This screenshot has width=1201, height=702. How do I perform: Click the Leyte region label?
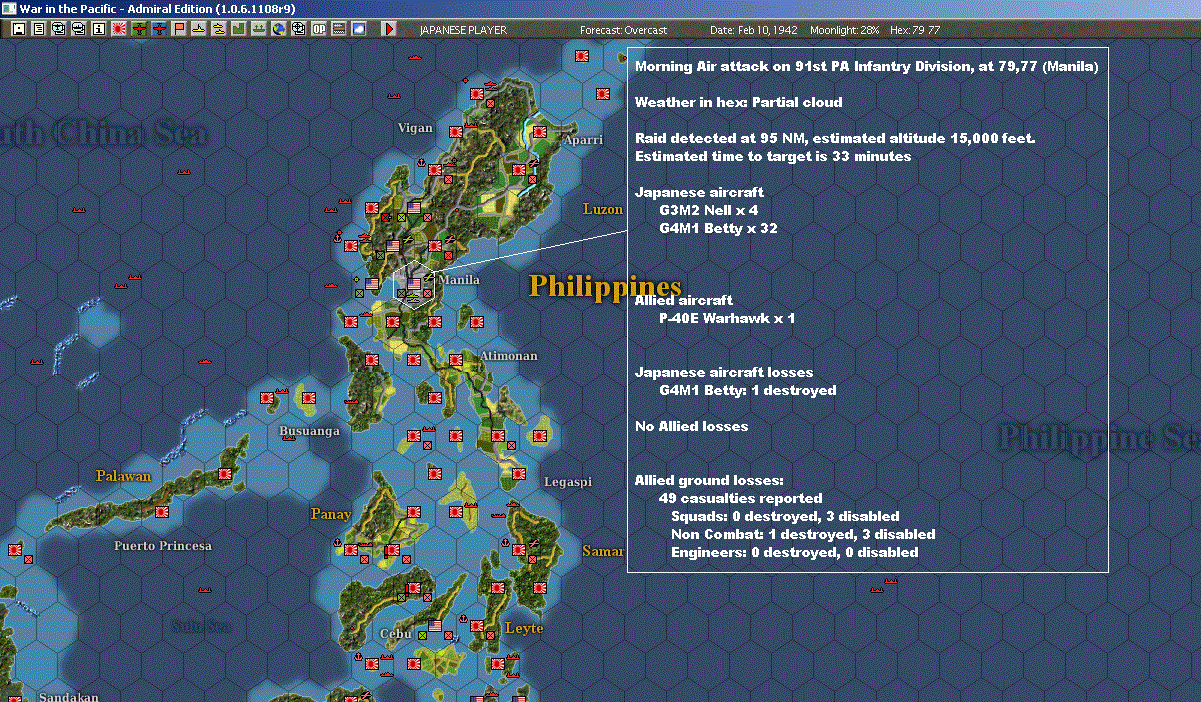coord(524,628)
